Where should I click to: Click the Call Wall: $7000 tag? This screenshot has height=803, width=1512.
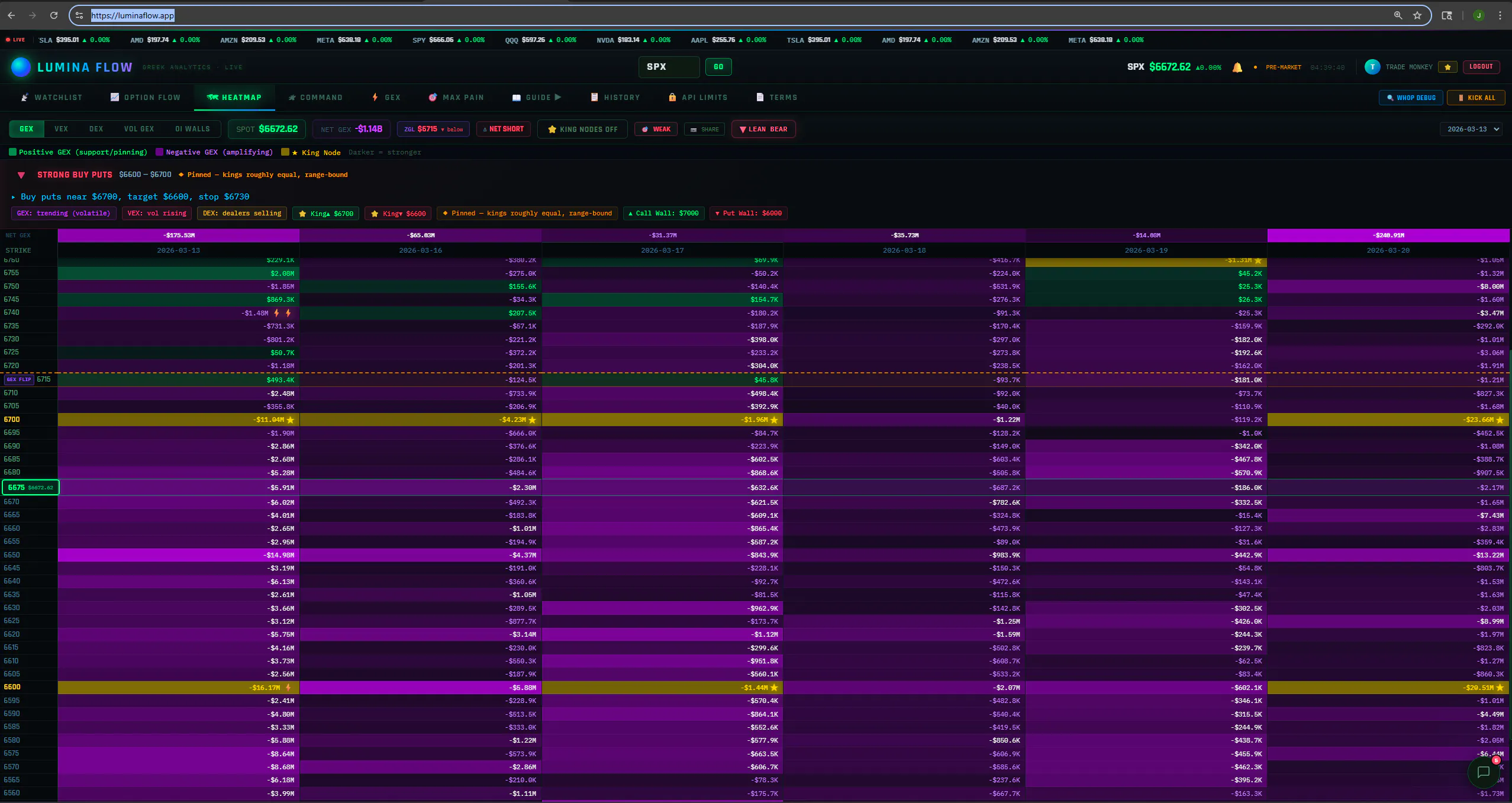(x=663, y=214)
